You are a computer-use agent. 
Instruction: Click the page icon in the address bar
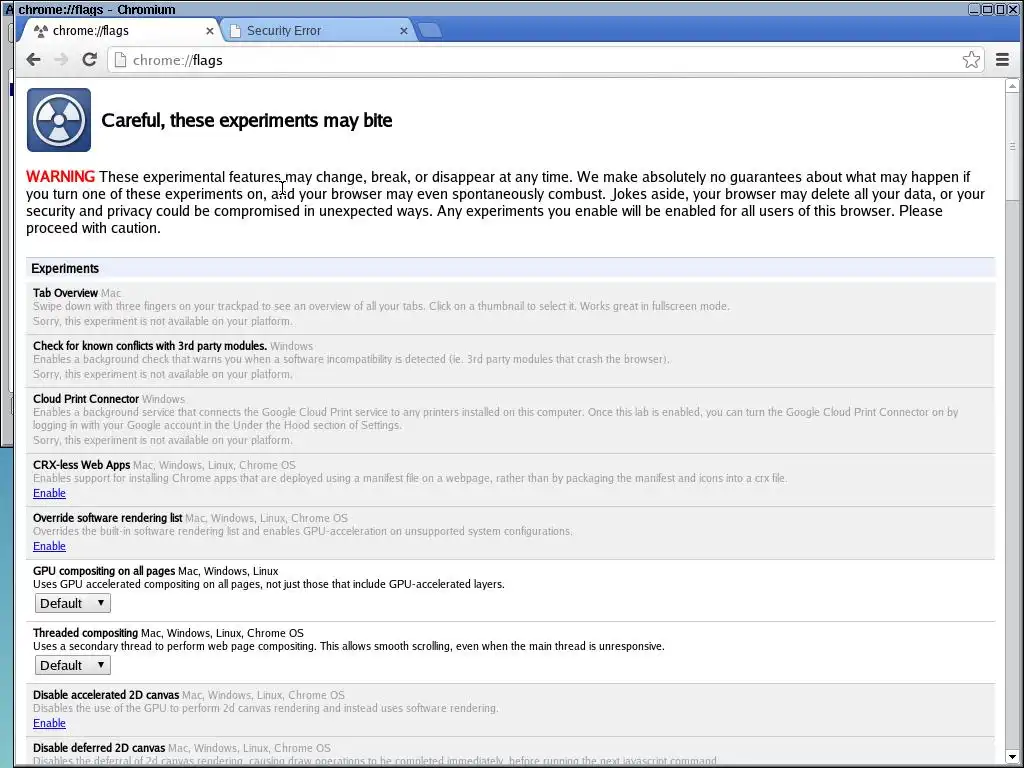(x=120, y=60)
